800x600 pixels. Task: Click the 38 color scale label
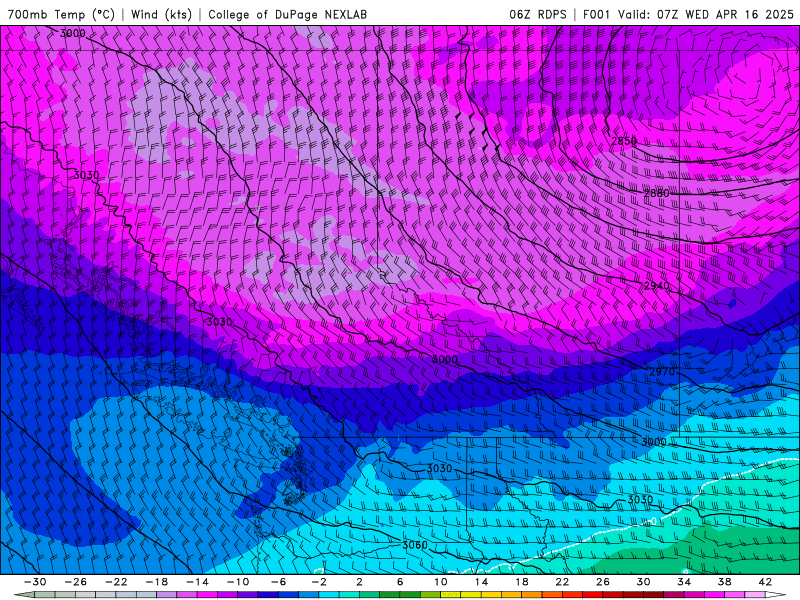tap(724, 582)
